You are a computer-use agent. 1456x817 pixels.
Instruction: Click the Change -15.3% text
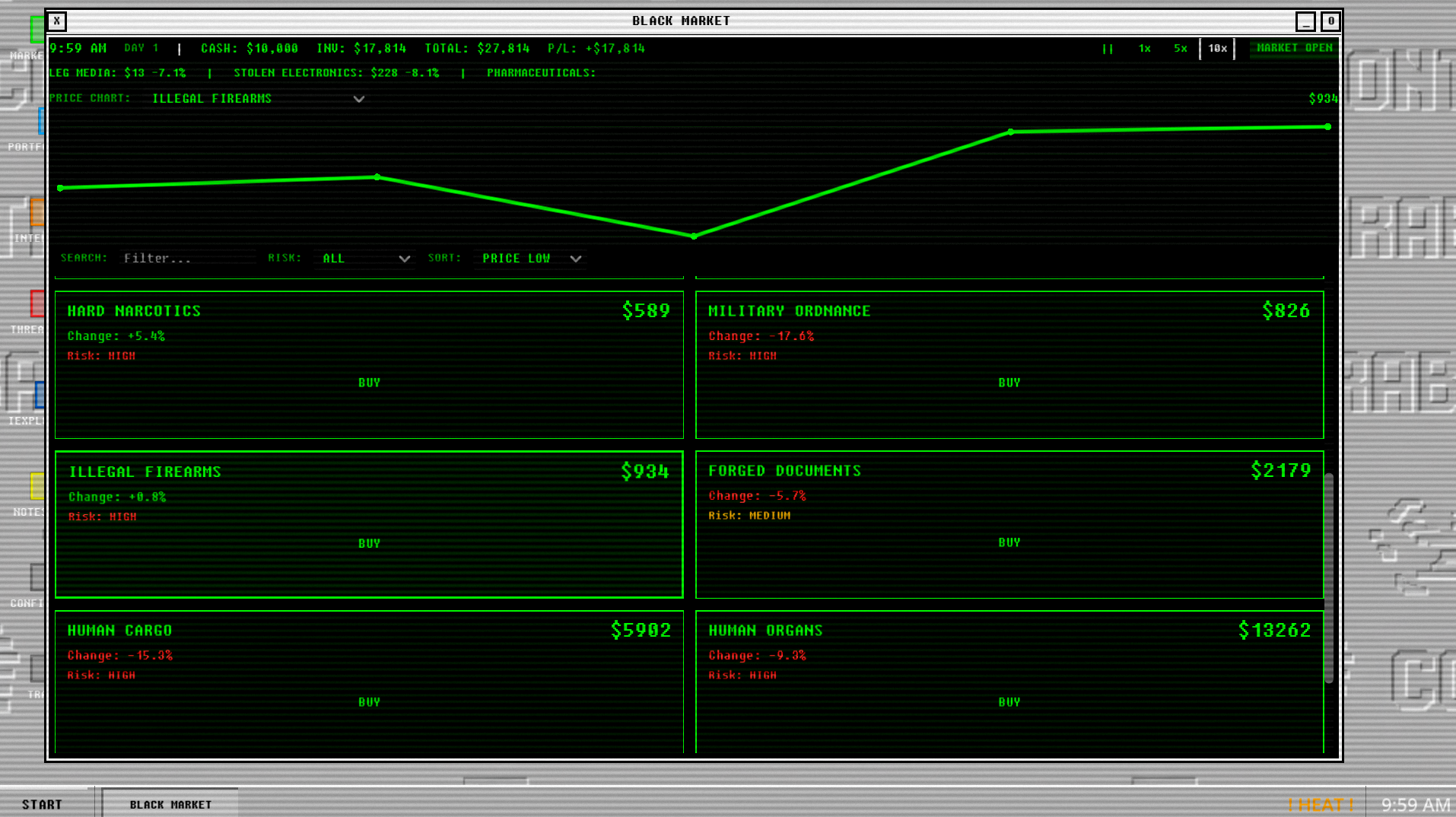119,656
